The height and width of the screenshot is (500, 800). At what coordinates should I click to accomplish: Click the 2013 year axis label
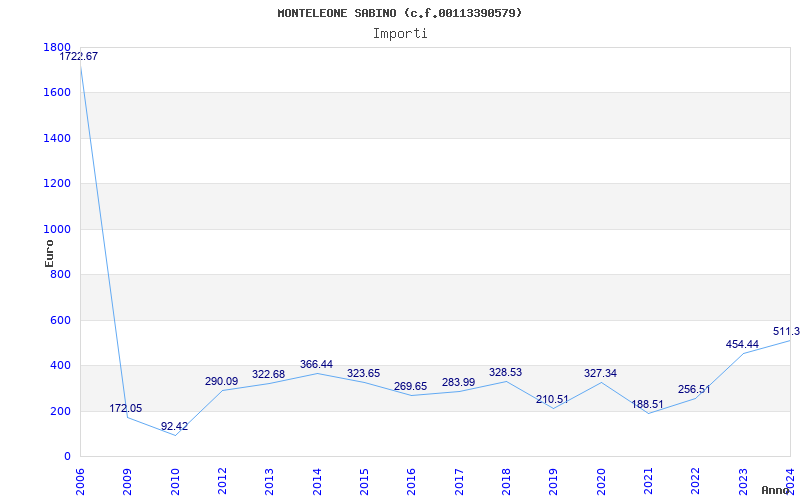269,482
